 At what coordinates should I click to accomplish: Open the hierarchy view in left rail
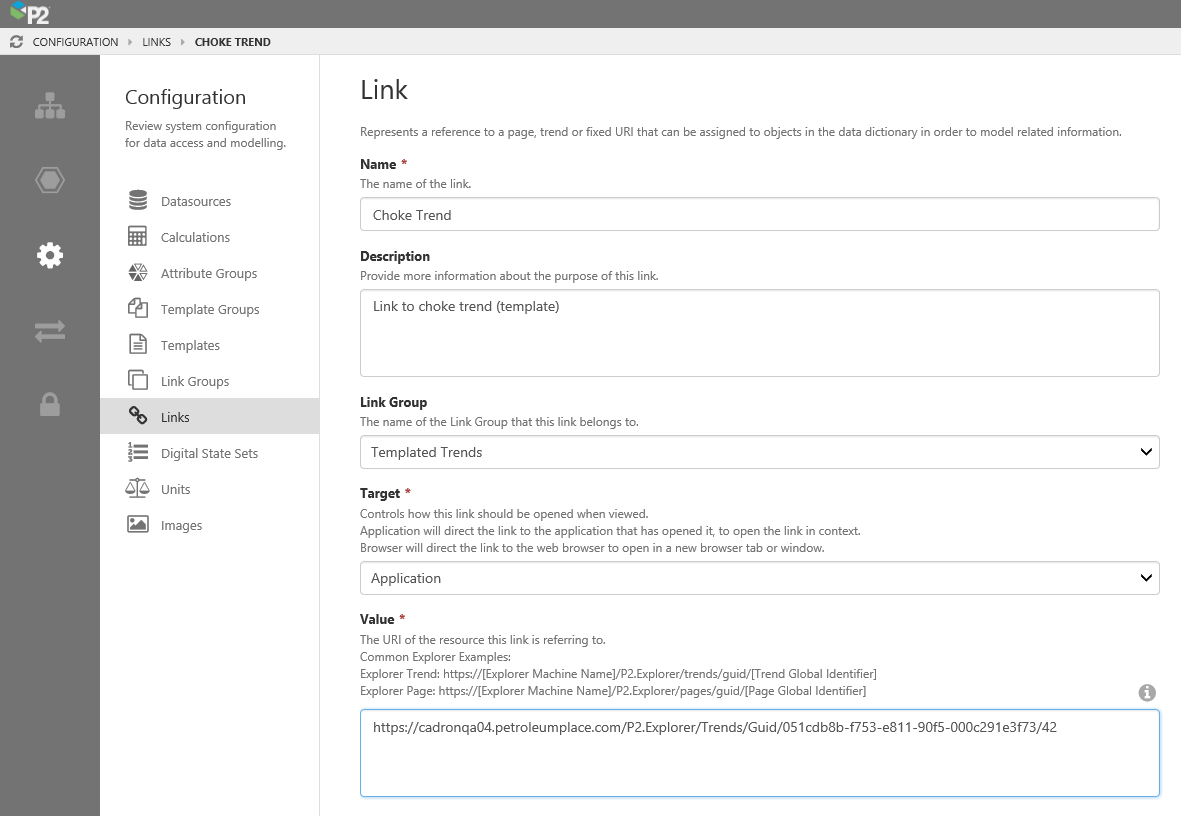[50, 106]
